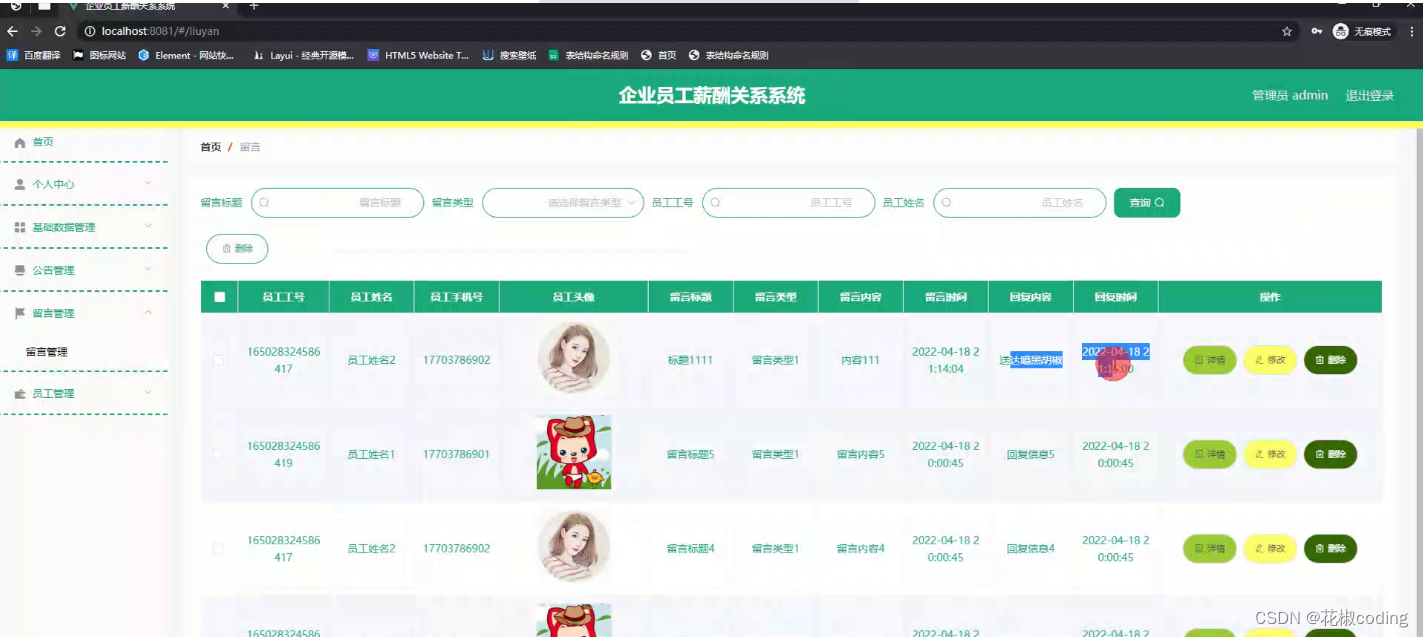Click 删除 button for 留言标题5 row

pyautogui.click(x=1330, y=454)
